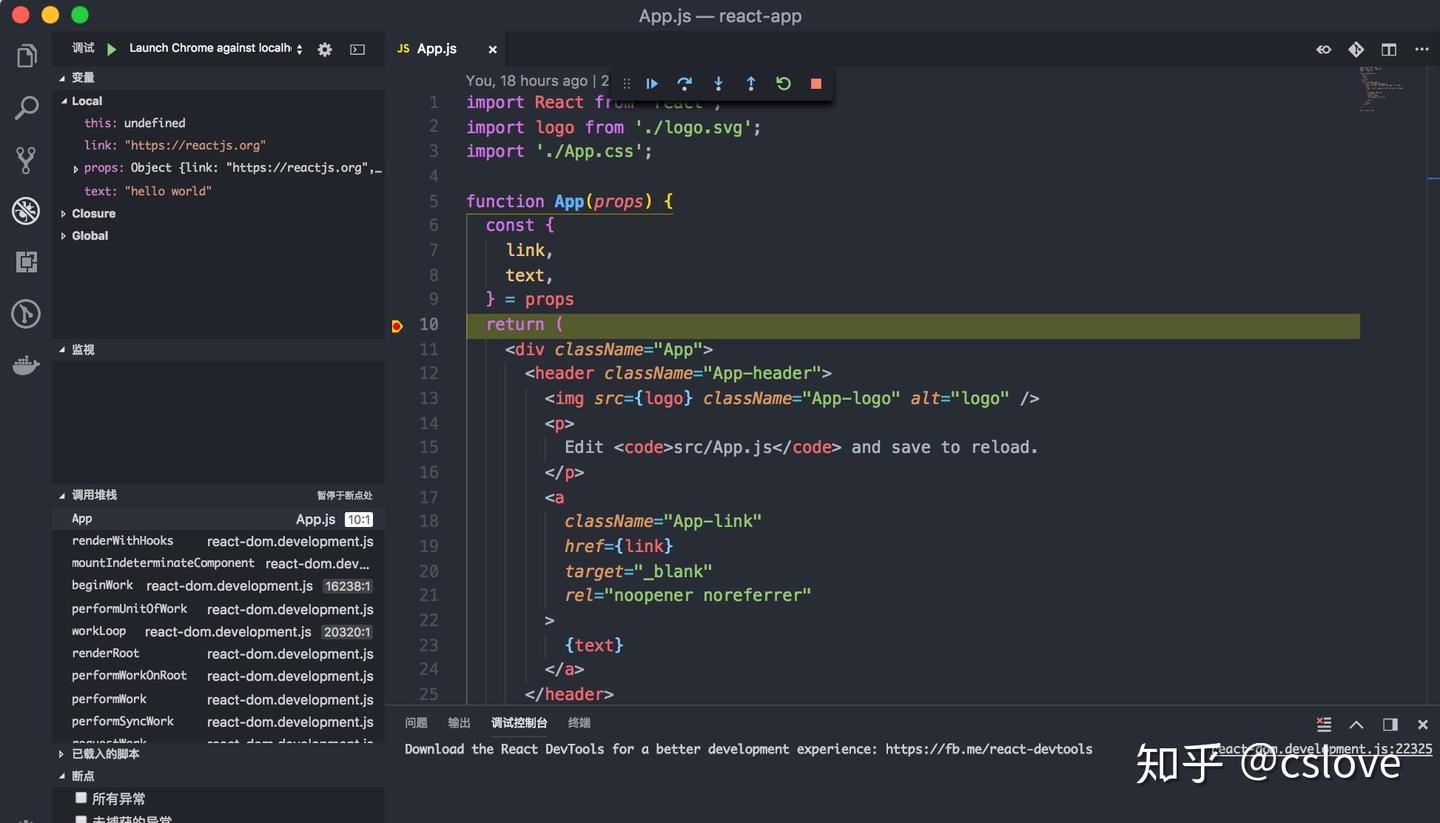Step into the function in the debug toolbar
This screenshot has width=1440, height=823.
coord(718,84)
